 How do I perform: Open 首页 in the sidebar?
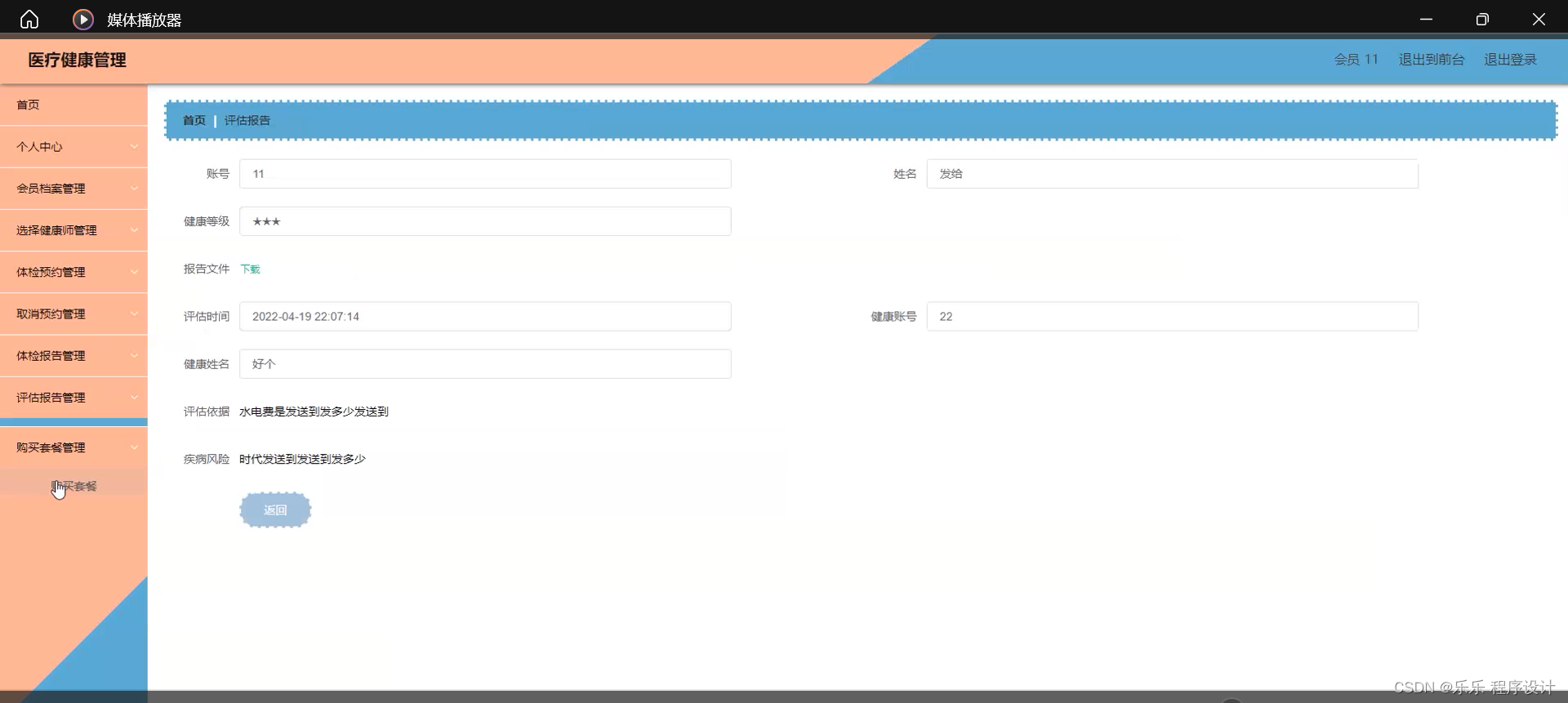pos(73,105)
